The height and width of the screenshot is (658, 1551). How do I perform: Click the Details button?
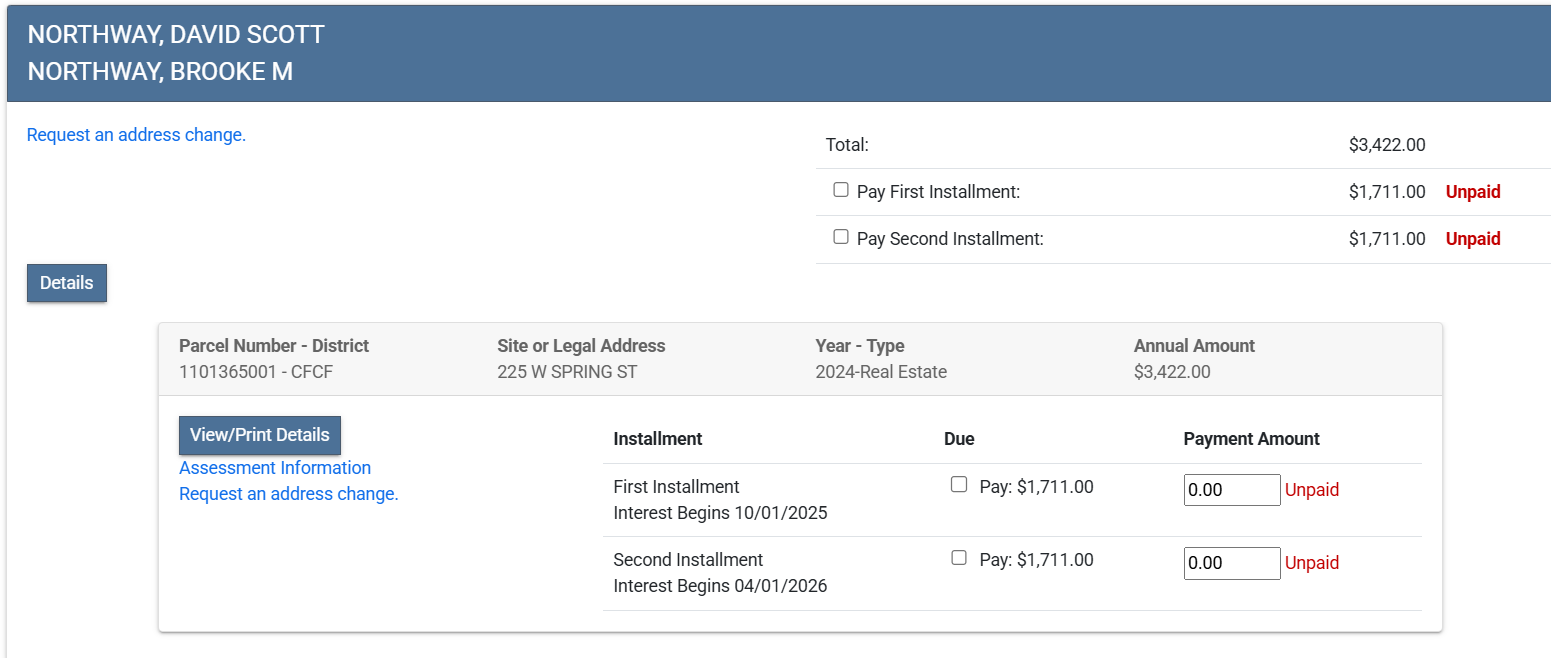click(67, 283)
